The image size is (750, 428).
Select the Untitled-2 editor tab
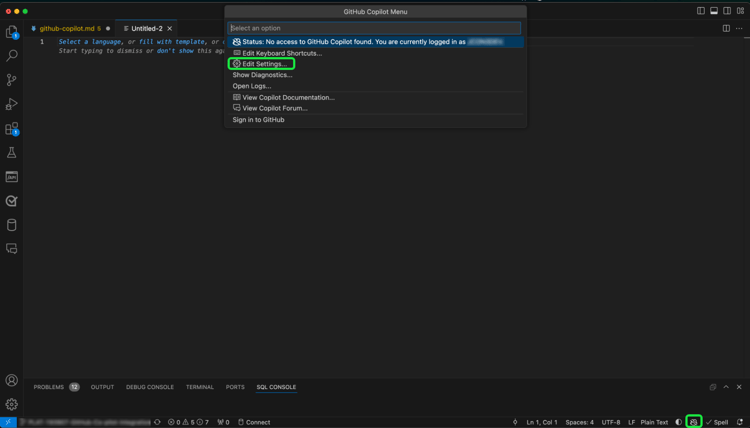click(146, 29)
